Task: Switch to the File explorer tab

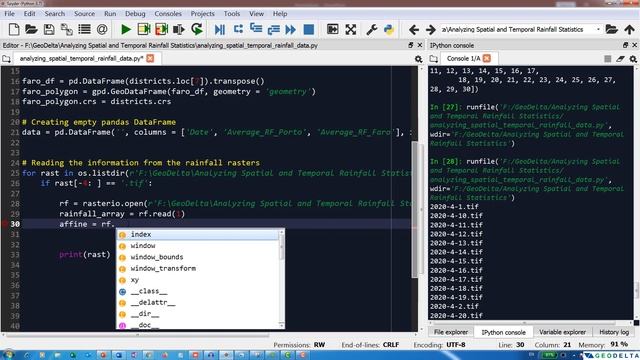Action: click(x=451, y=332)
